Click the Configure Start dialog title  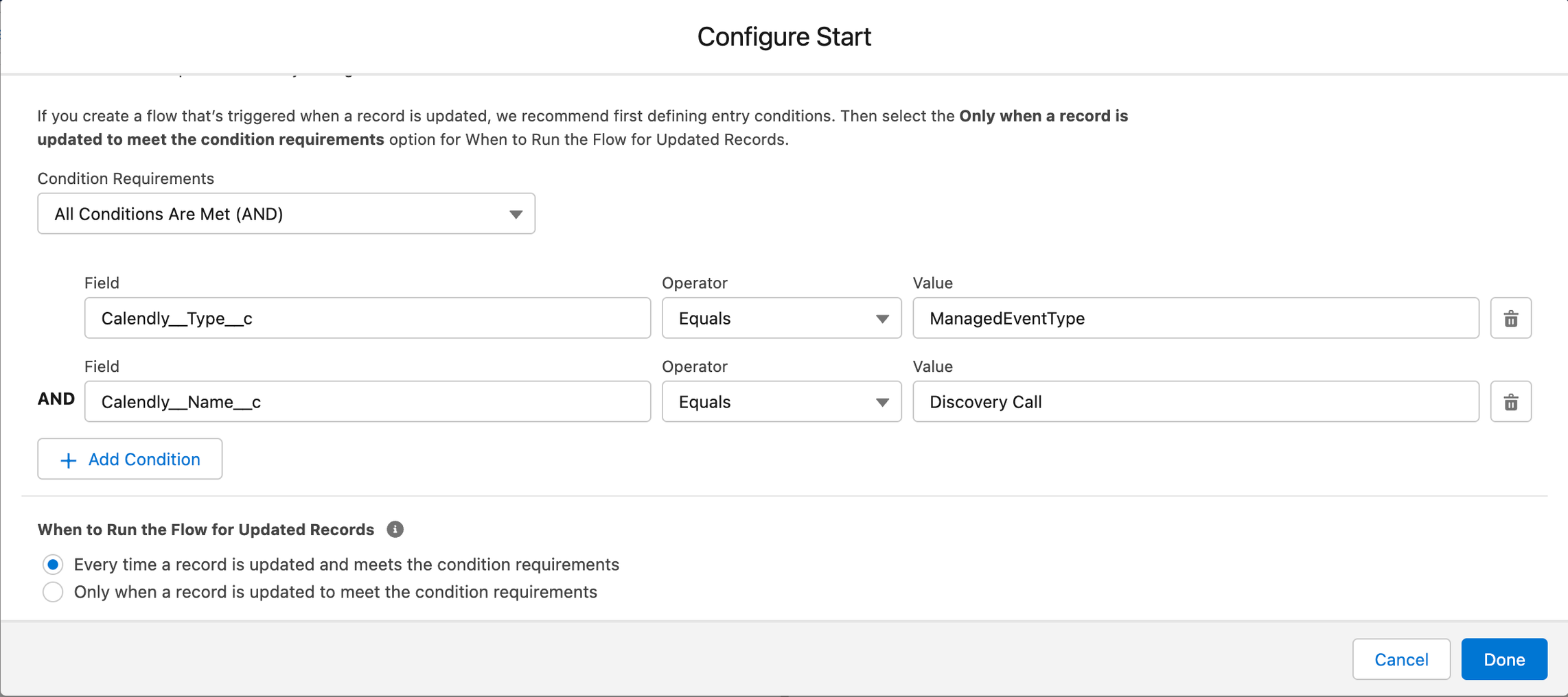coord(784,36)
